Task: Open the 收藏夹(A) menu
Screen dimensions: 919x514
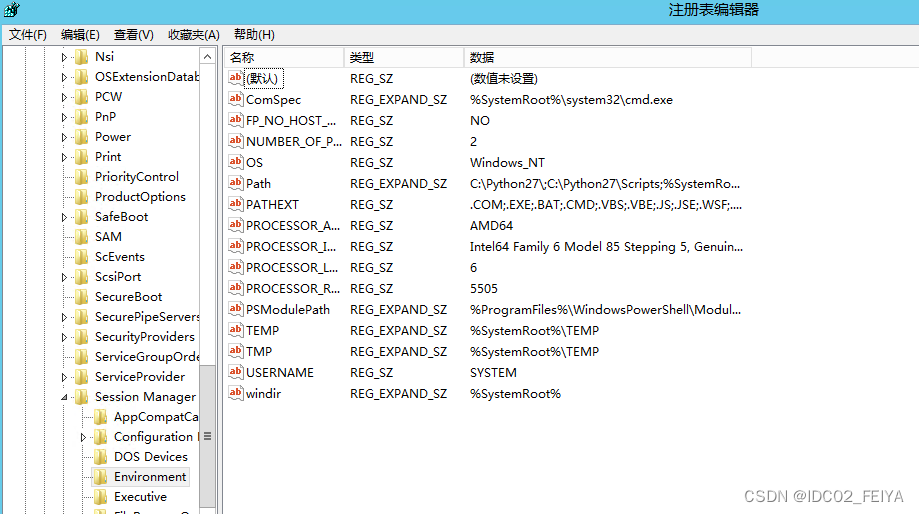Action: click(193, 35)
